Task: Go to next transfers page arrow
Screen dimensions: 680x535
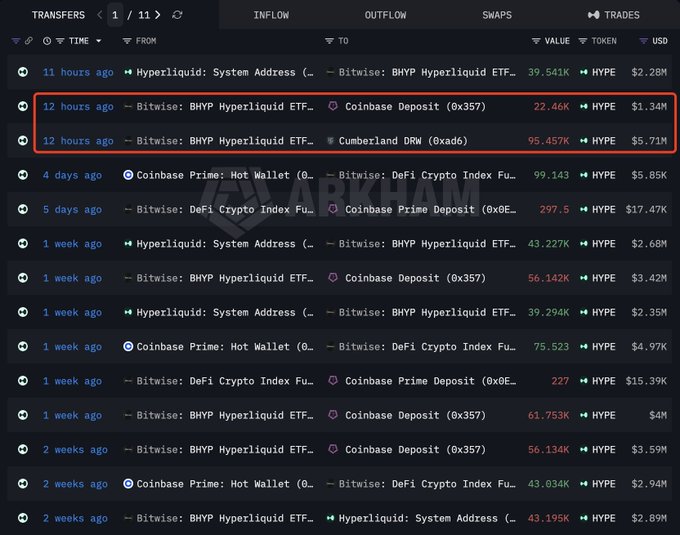Action: point(158,15)
